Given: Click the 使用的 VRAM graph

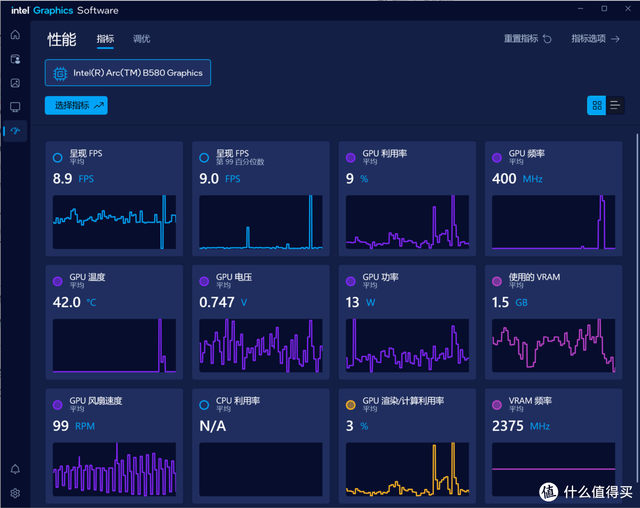Looking at the screenshot, I should click(553, 345).
